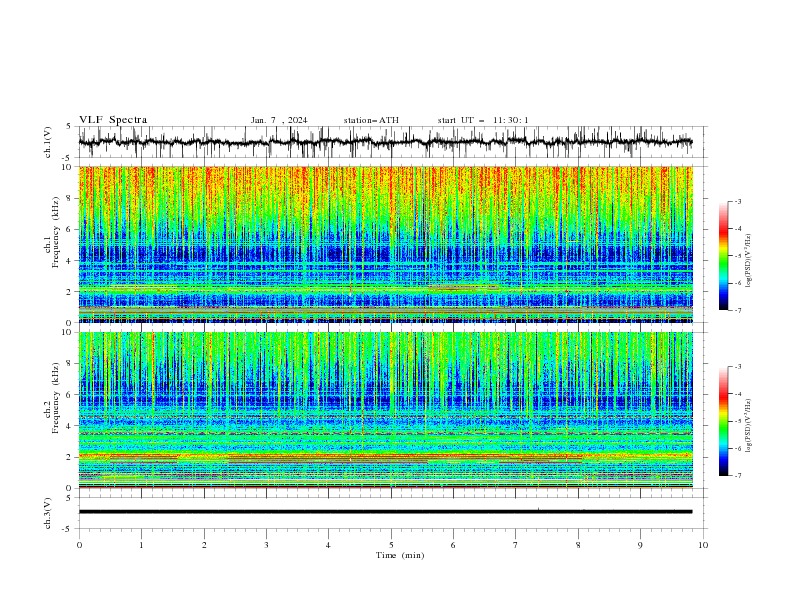Click the lower colorbar 'log(PSD)(V²/Hz)' label
This screenshot has width=792, height=612.
pyautogui.click(x=748, y=426)
